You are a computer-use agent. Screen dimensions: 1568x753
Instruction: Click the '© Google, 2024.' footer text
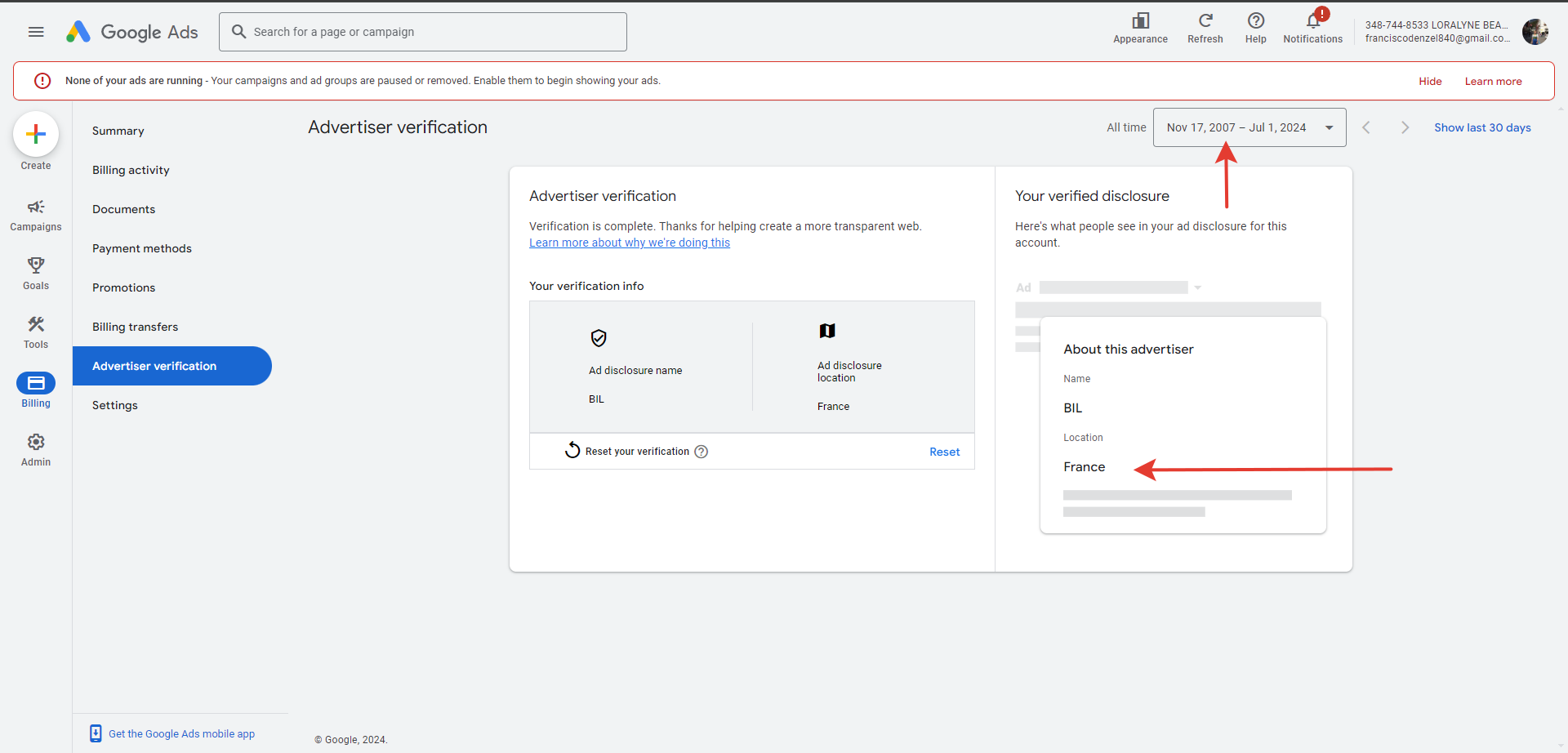point(351,740)
